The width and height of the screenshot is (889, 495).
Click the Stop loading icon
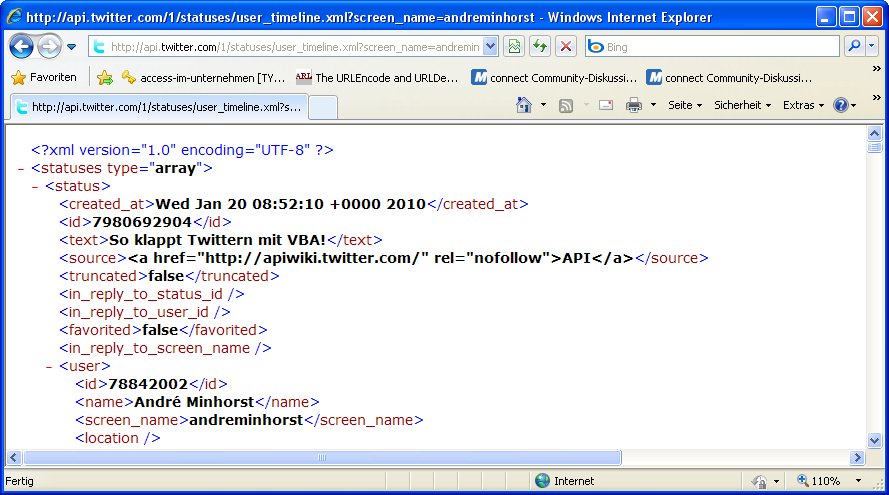[566, 46]
